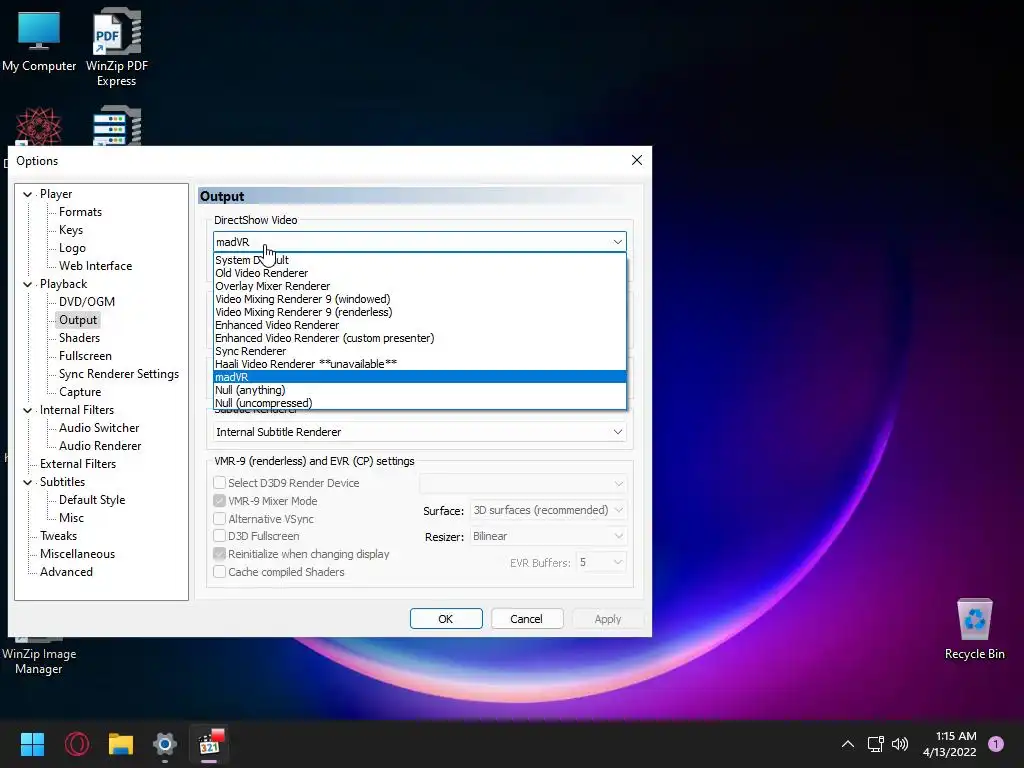Toggle VMR-9 Mixer Mode checkbox
This screenshot has width=1024, height=768.
[220, 501]
